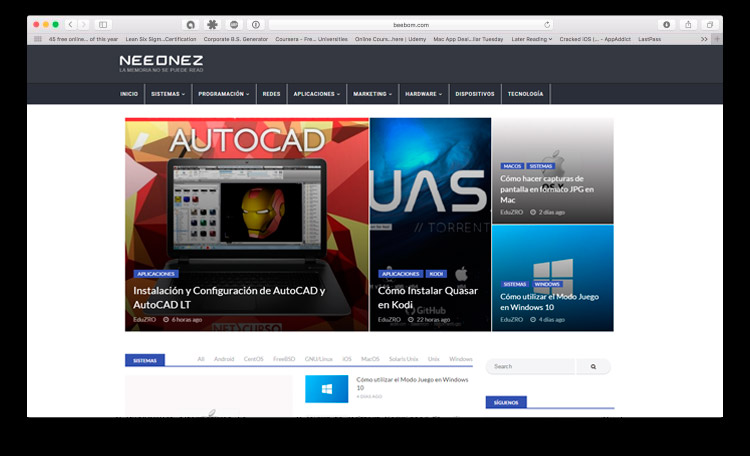Open the circular arrow extension icon
Viewport: 750px width, 456px height.
(x=190, y=24)
